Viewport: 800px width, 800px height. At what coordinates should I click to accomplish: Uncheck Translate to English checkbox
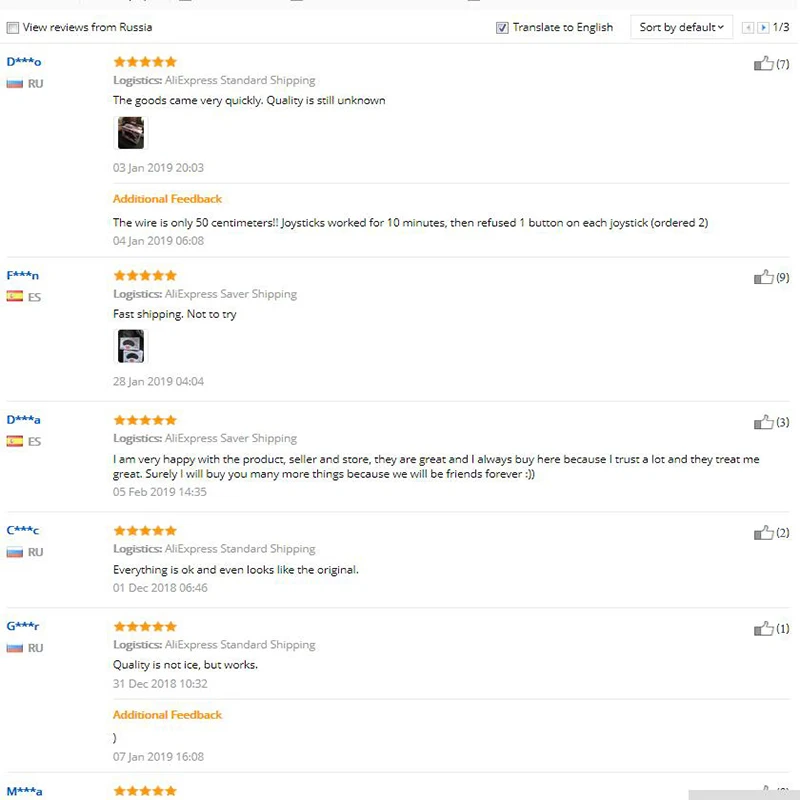[x=502, y=28]
